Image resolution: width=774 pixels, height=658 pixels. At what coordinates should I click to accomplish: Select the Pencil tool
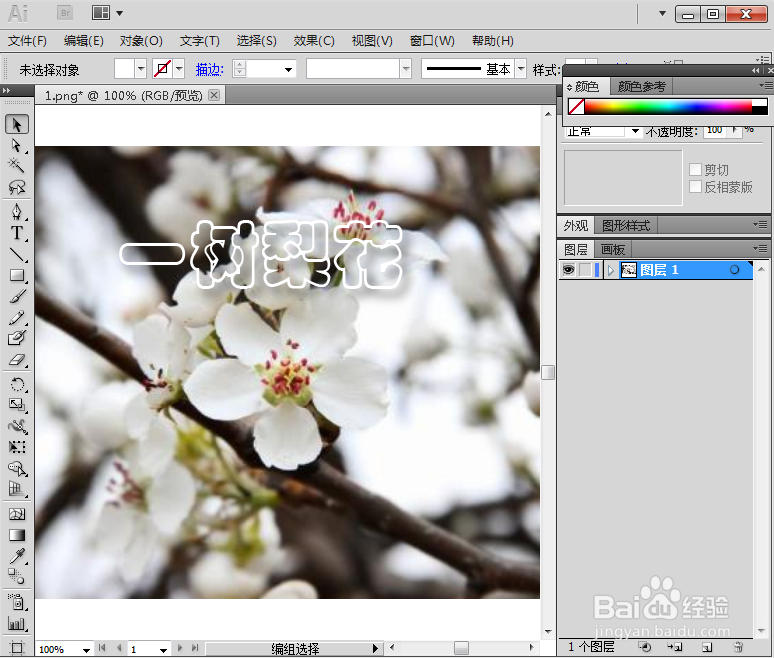tap(17, 317)
